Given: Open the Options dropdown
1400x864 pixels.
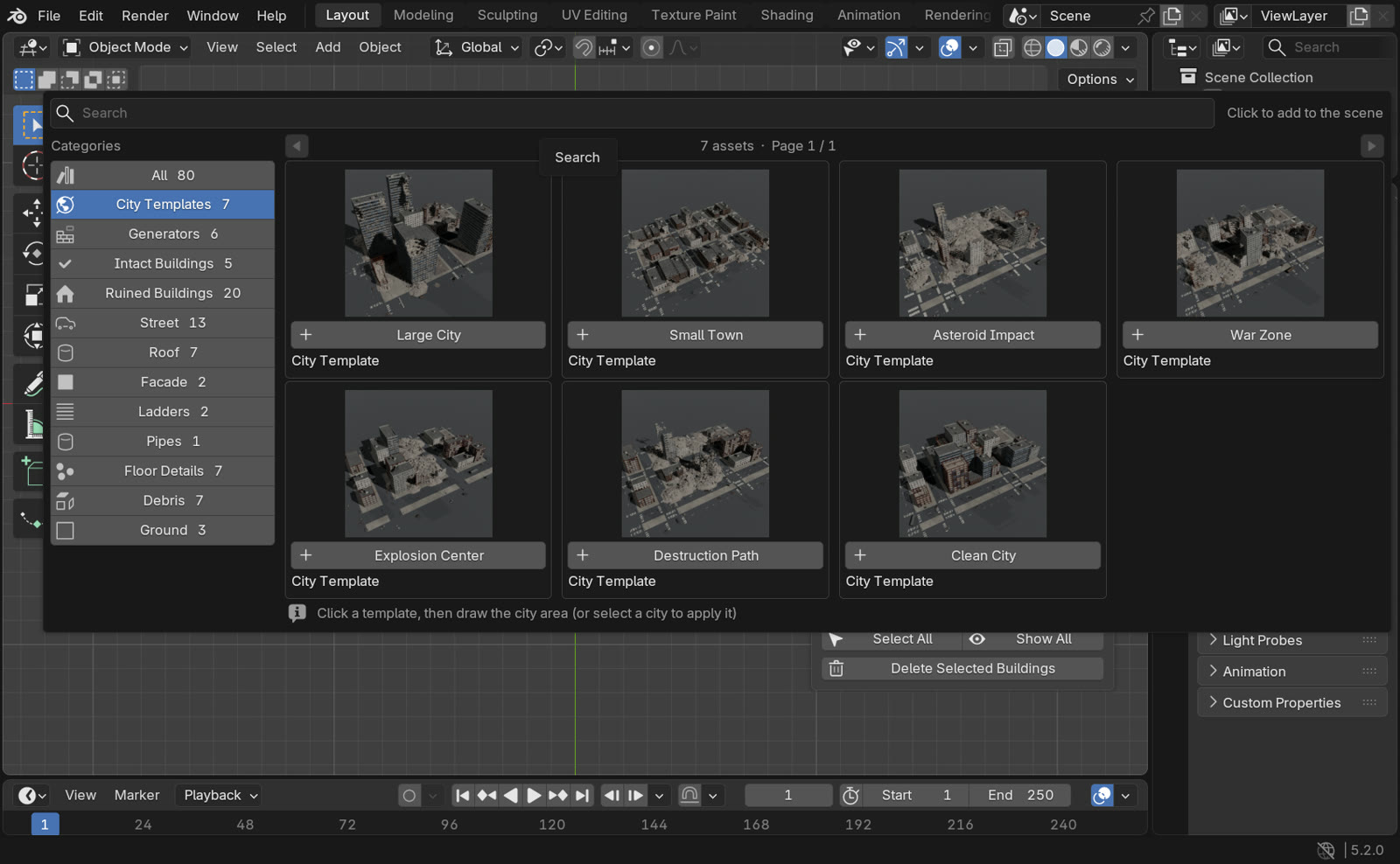Looking at the screenshot, I should (x=1100, y=79).
